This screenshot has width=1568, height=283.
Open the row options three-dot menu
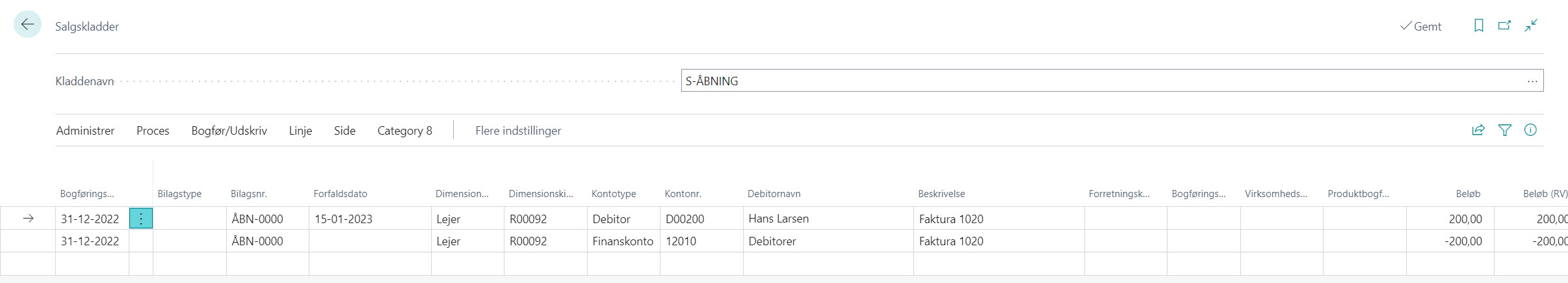coord(141,219)
